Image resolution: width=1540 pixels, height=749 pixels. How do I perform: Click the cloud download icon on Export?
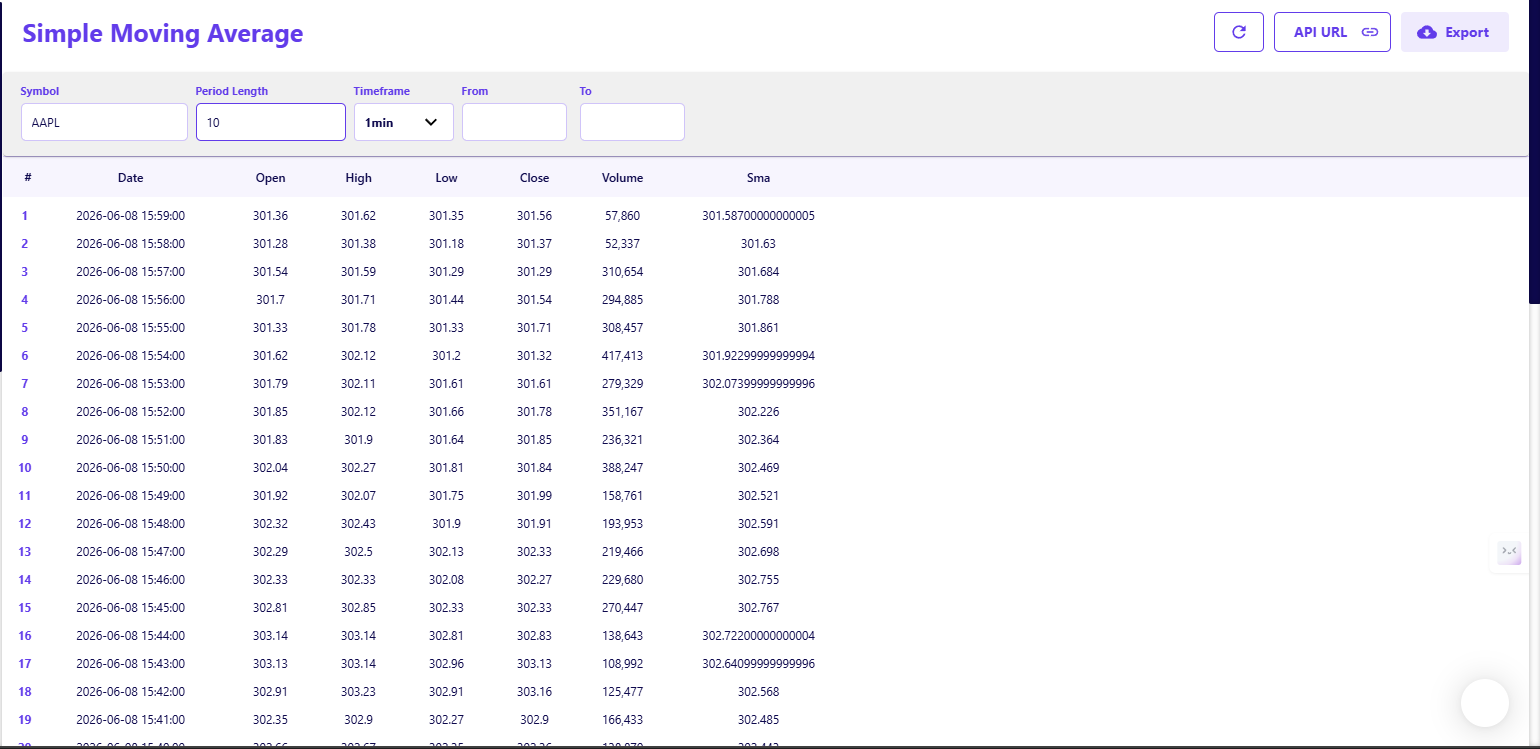1427,32
